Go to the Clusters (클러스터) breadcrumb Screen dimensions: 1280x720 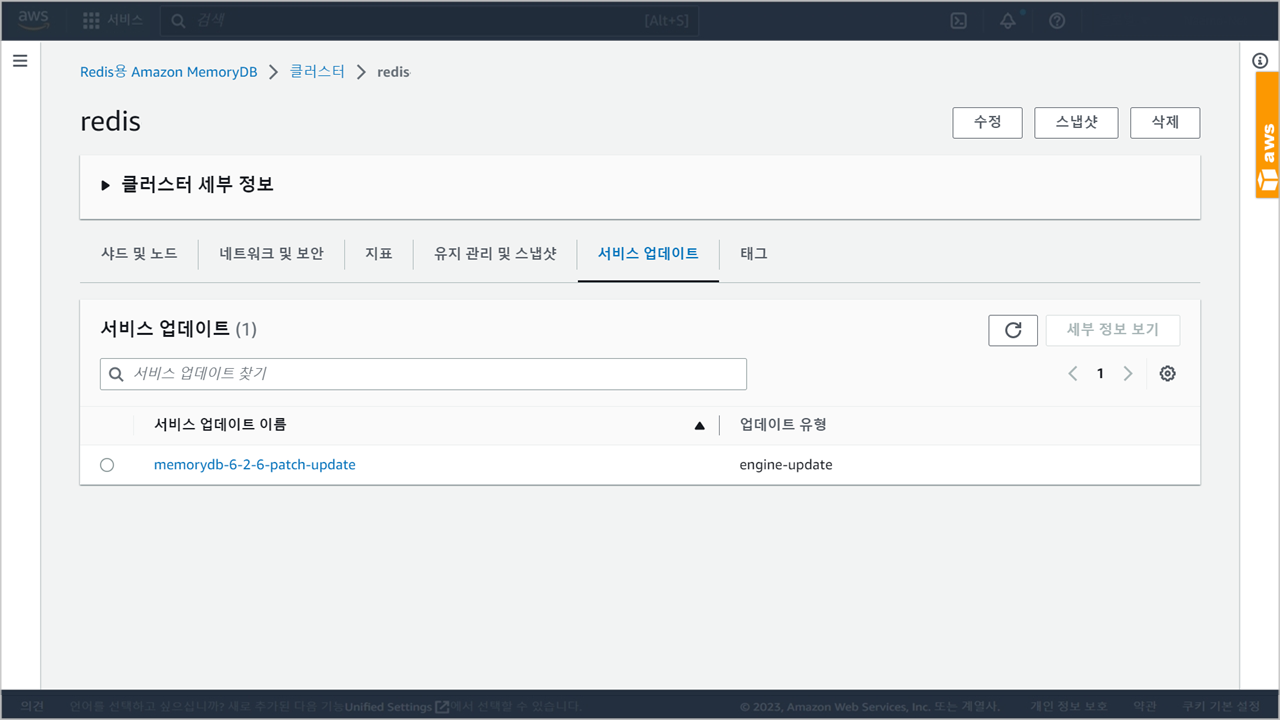click(317, 72)
